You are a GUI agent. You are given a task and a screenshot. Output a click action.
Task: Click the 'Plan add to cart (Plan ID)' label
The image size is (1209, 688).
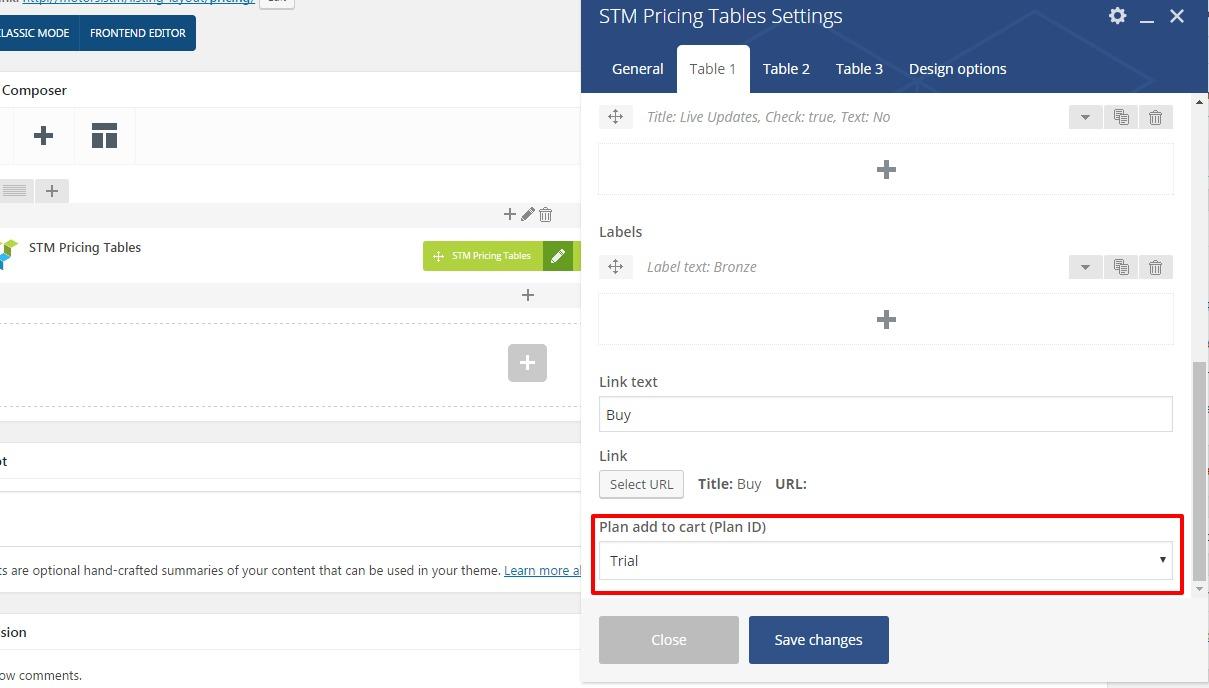[x=683, y=527]
